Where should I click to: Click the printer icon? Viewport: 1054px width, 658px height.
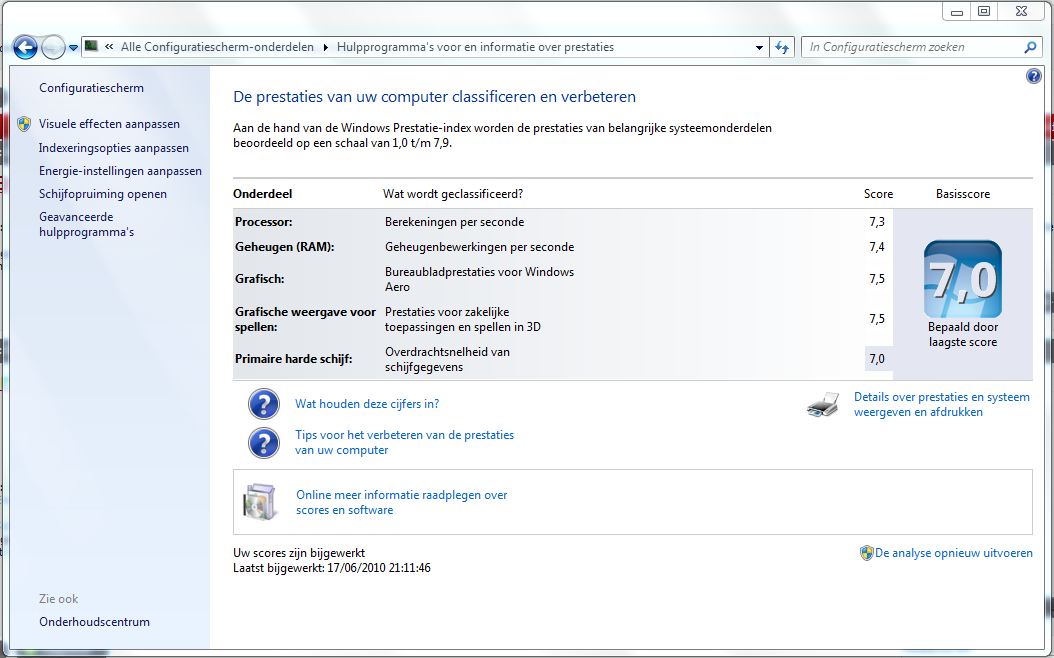click(x=823, y=405)
